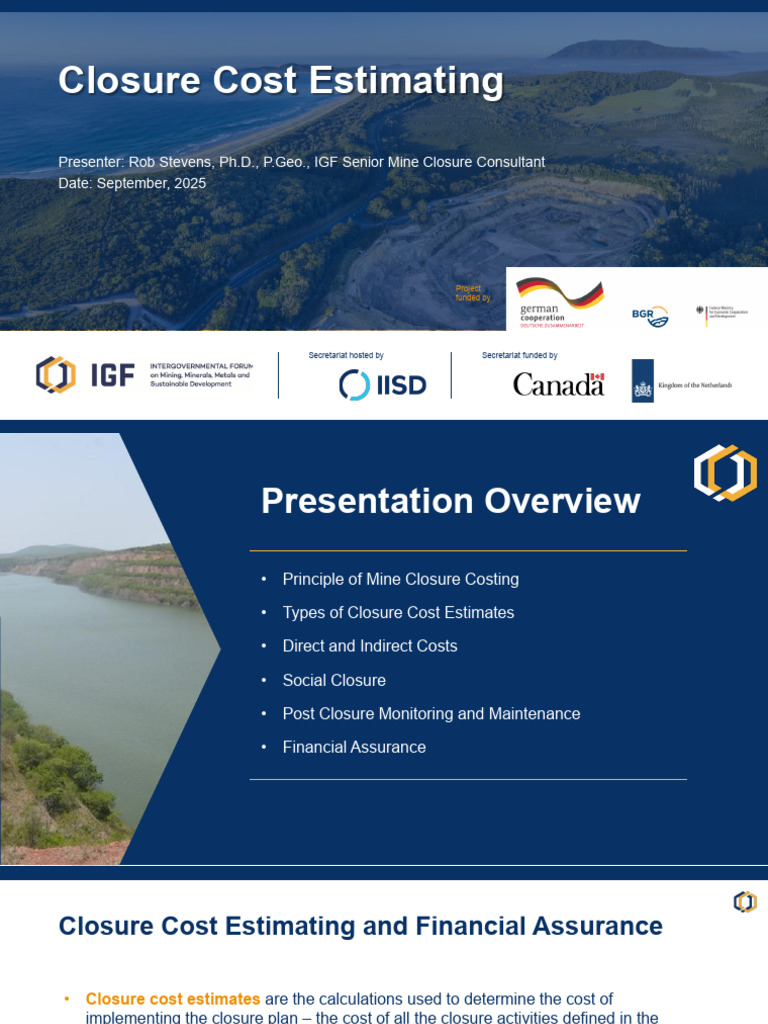Click the "Secretariat funded by" label
The width and height of the screenshot is (768, 1024).
[520, 355]
